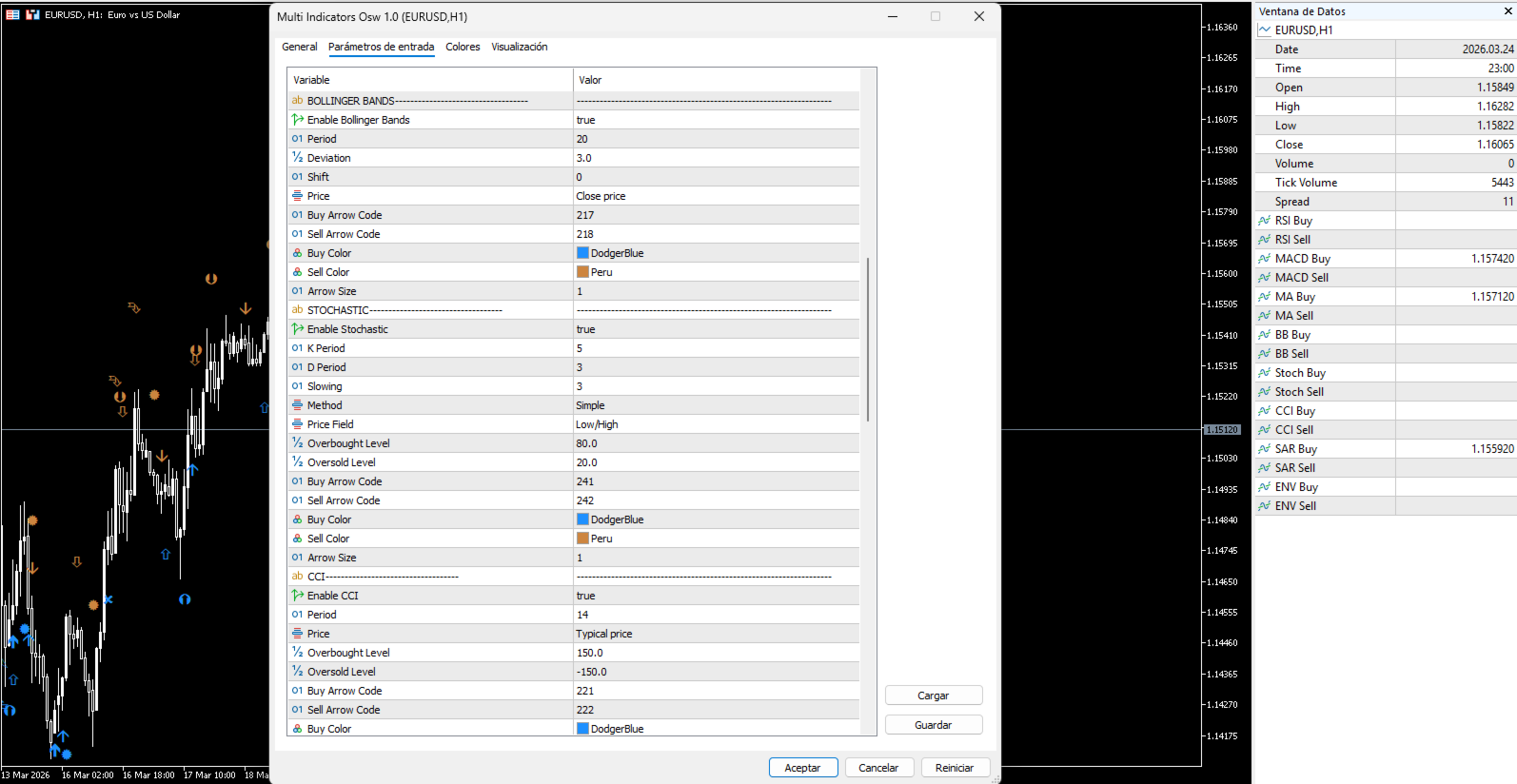Viewport: 1517px width, 784px height.
Task: Select the Parámetros de entrada tab
Action: click(381, 47)
